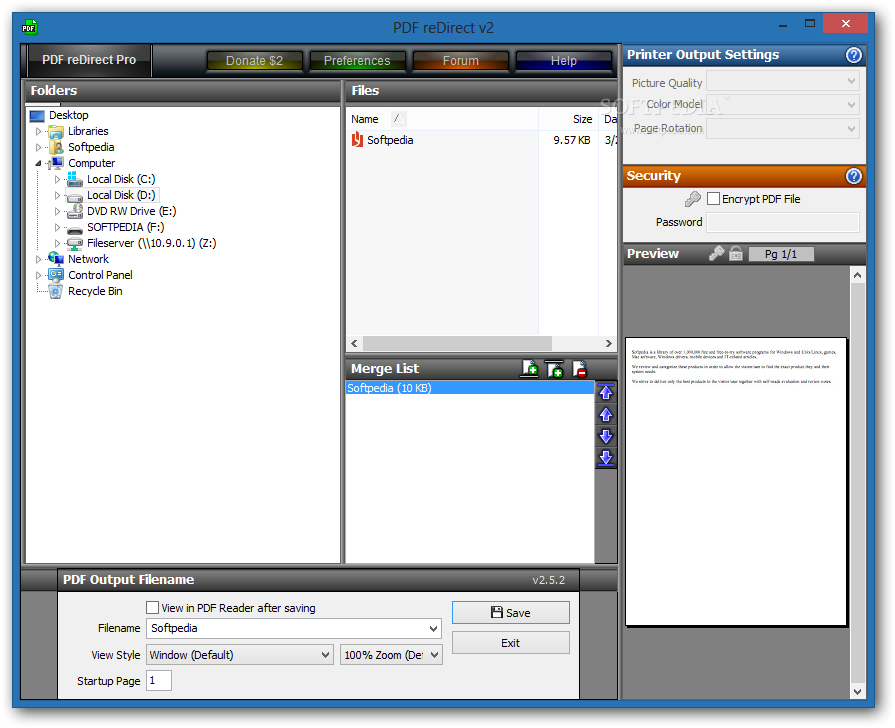
Task: Select Softpedia (10 KB) in Merge List
Action: [470, 388]
